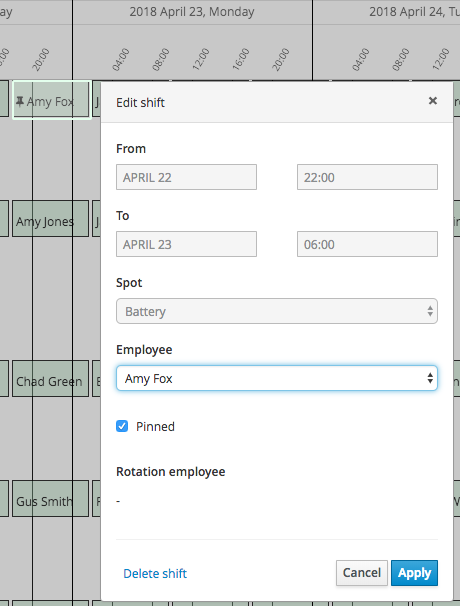The width and height of the screenshot is (460, 606).
Task: Click the From time field 22:00
Action: (x=367, y=177)
